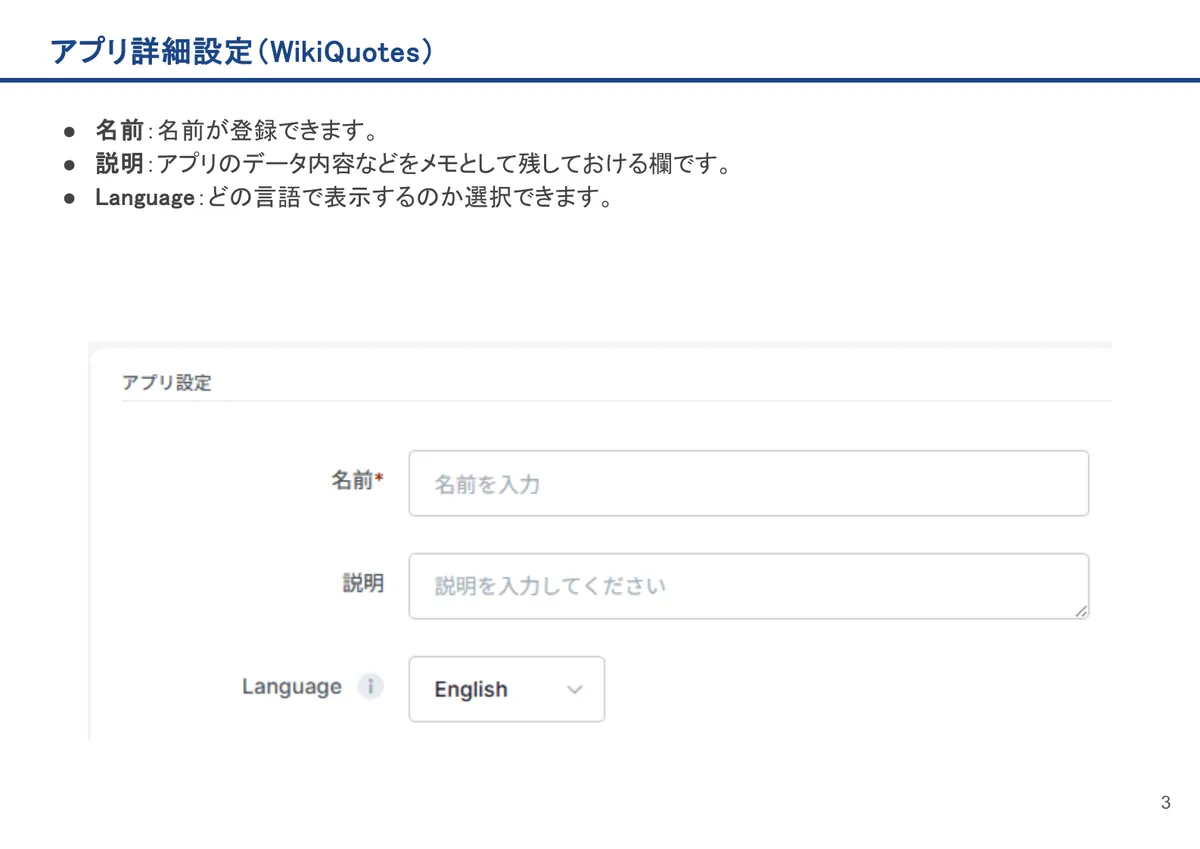Click the slide title アプリ詳細設定（WikiQuotes）
This screenshot has height=849, width=1200.
(x=242, y=51)
